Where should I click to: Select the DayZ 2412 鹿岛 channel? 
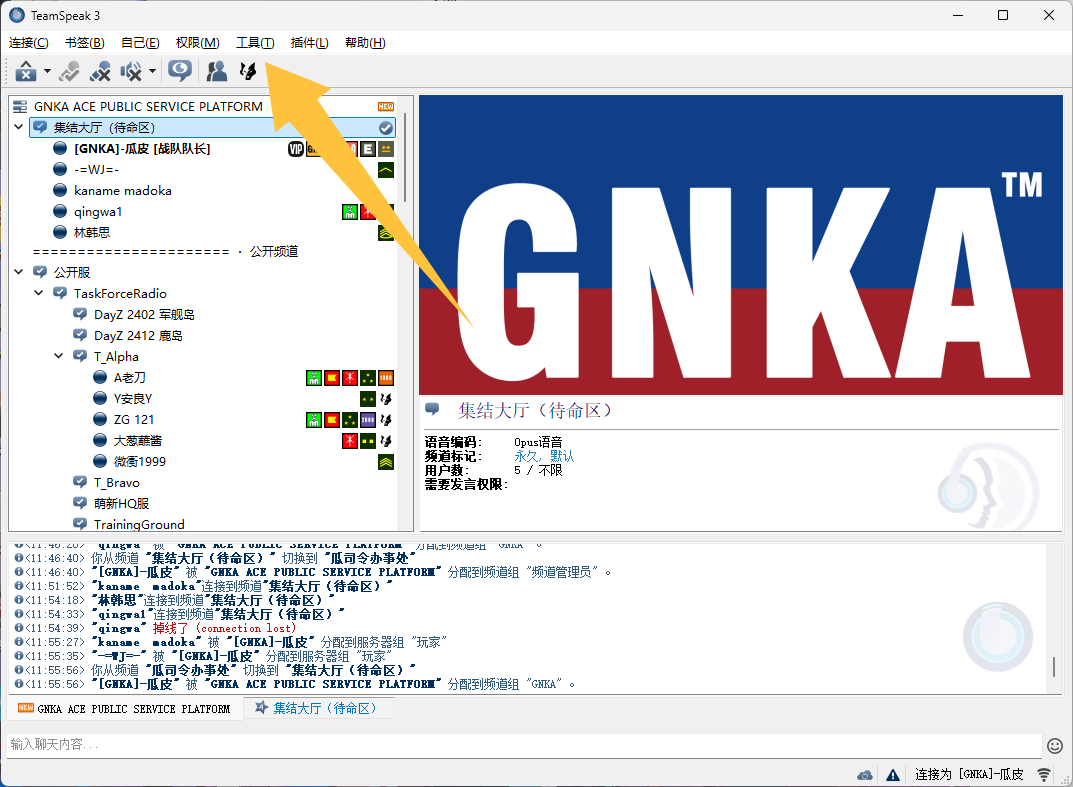pyautogui.click(x=138, y=335)
